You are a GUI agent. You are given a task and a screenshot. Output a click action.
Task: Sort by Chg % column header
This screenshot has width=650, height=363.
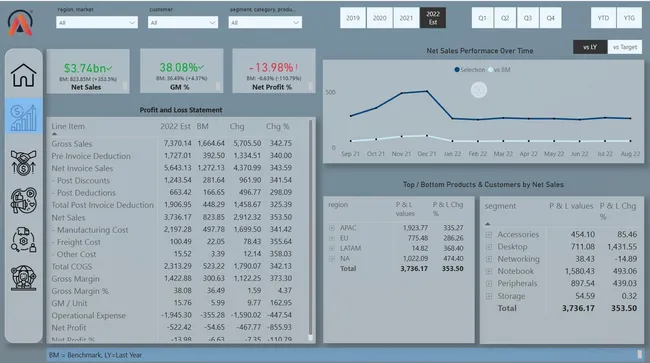coord(278,126)
